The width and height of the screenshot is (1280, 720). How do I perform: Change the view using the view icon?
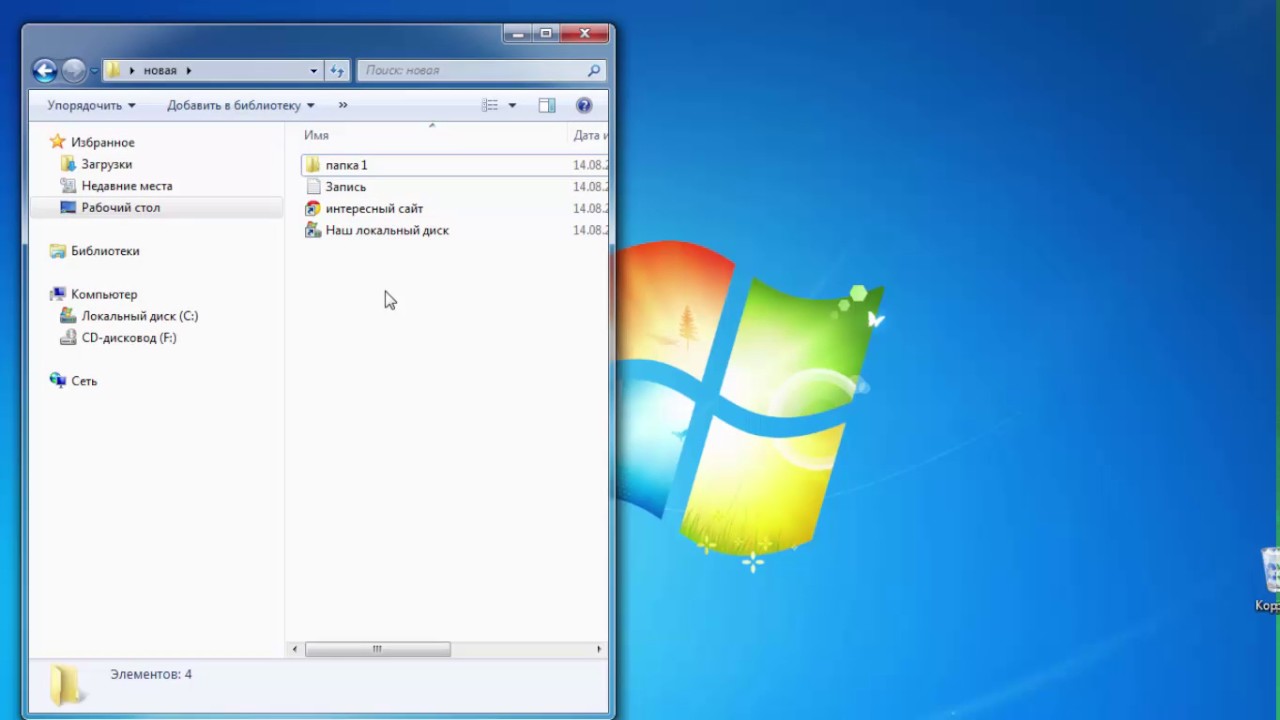(489, 105)
